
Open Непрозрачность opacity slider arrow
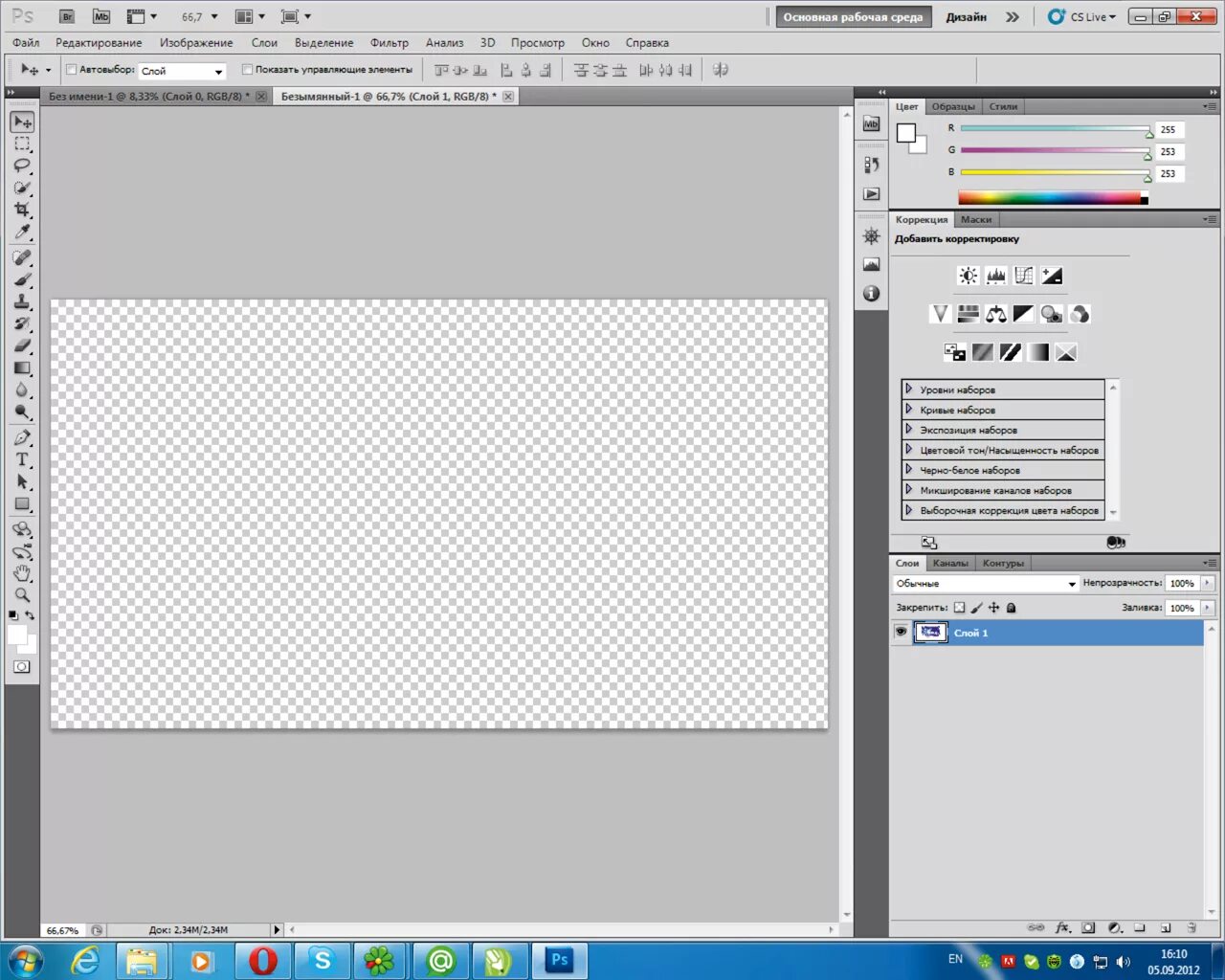[1208, 583]
